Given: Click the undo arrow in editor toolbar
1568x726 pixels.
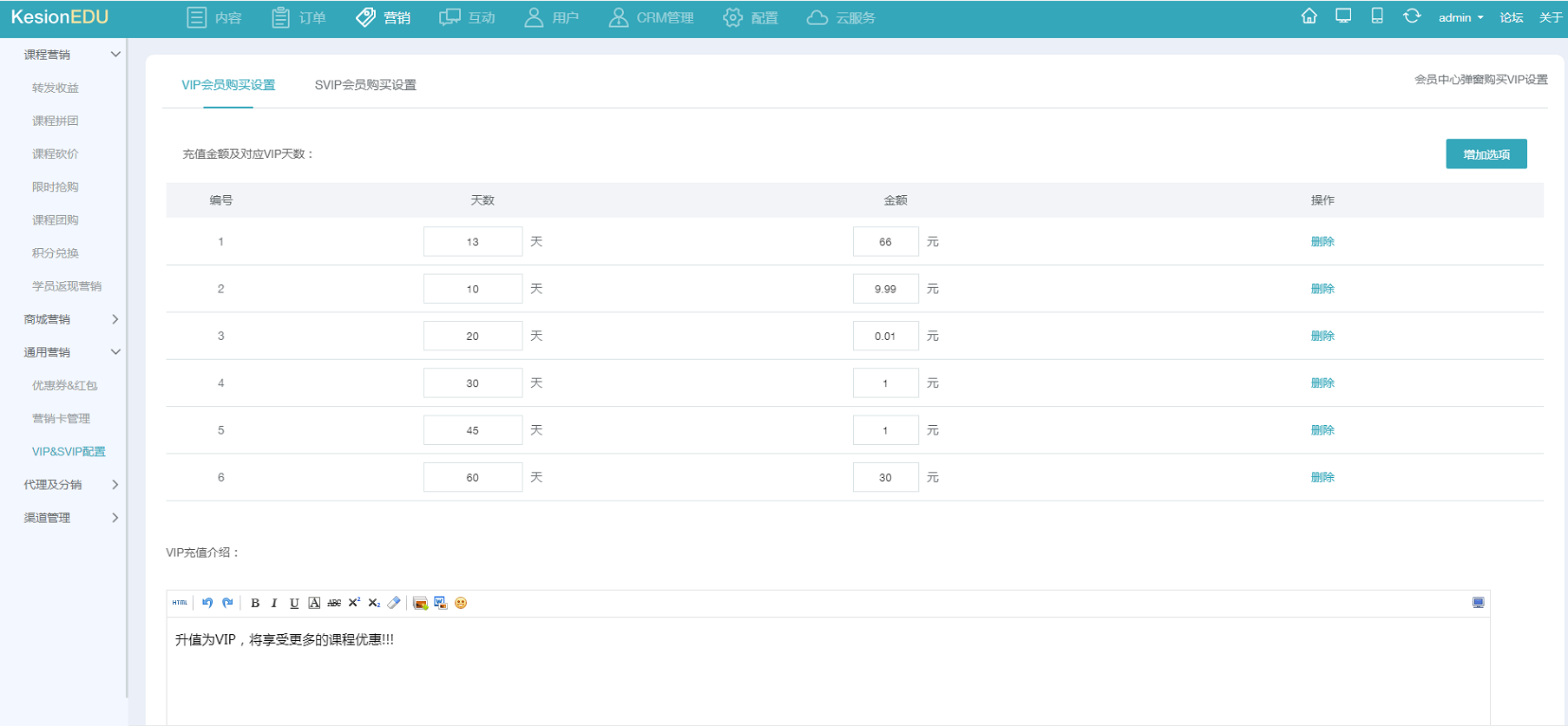Looking at the screenshot, I should (x=207, y=603).
